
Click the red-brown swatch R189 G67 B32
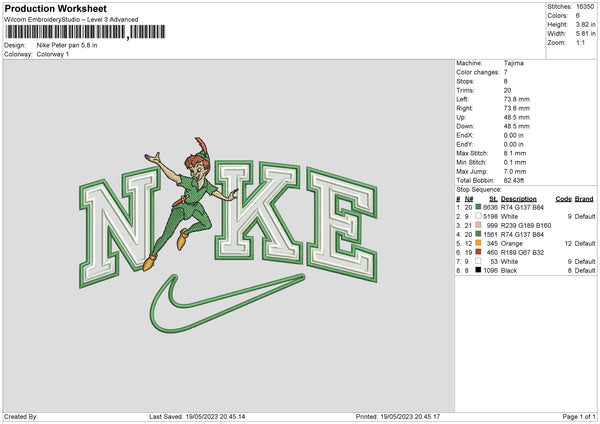478,252
